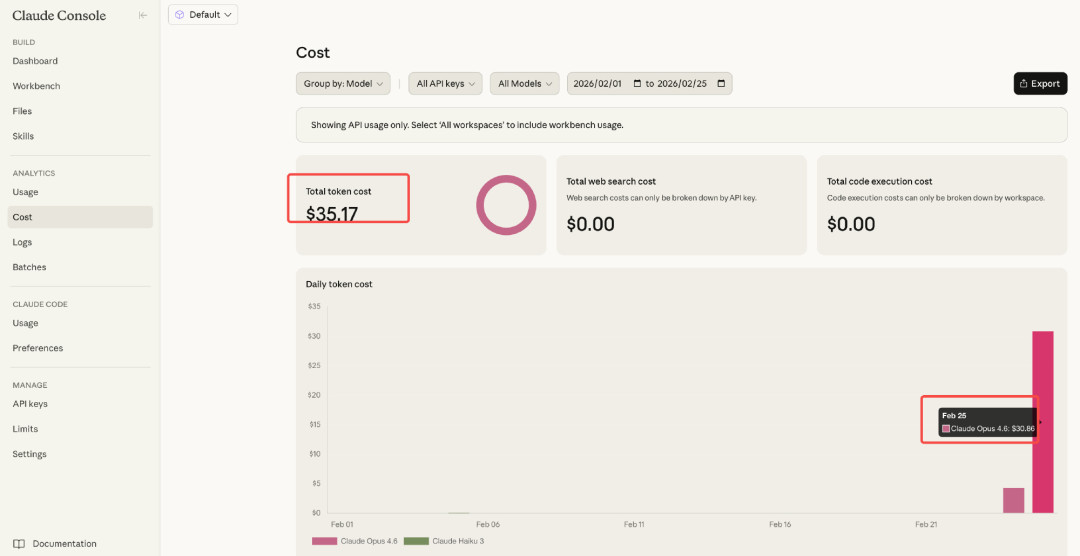Image resolution: width=1080 pixels, height=556 pixels.
Task: Click the Documentation book icon
Action: [x=19, y=544]
